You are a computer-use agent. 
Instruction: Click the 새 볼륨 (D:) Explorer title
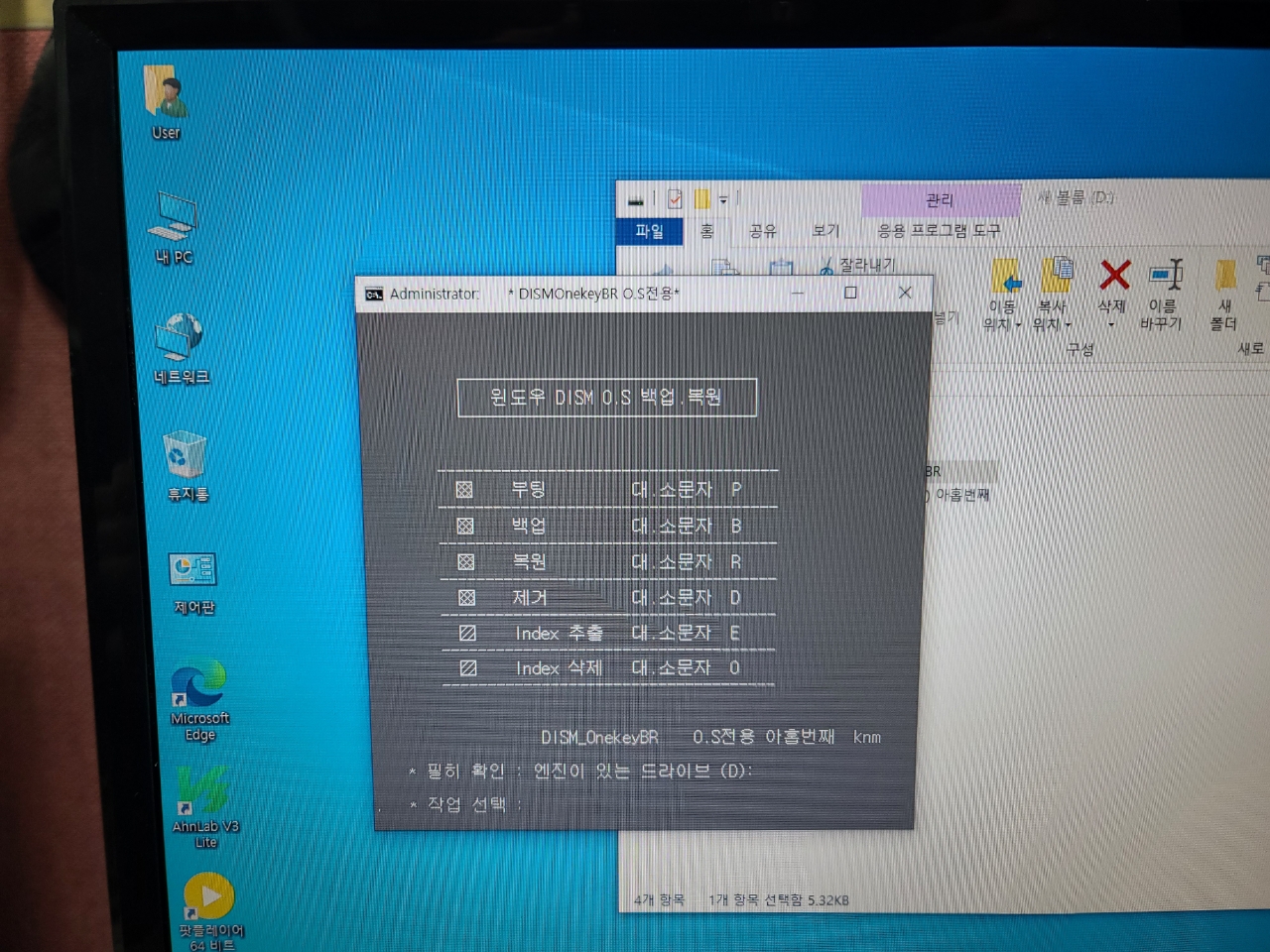[1076, 198]
